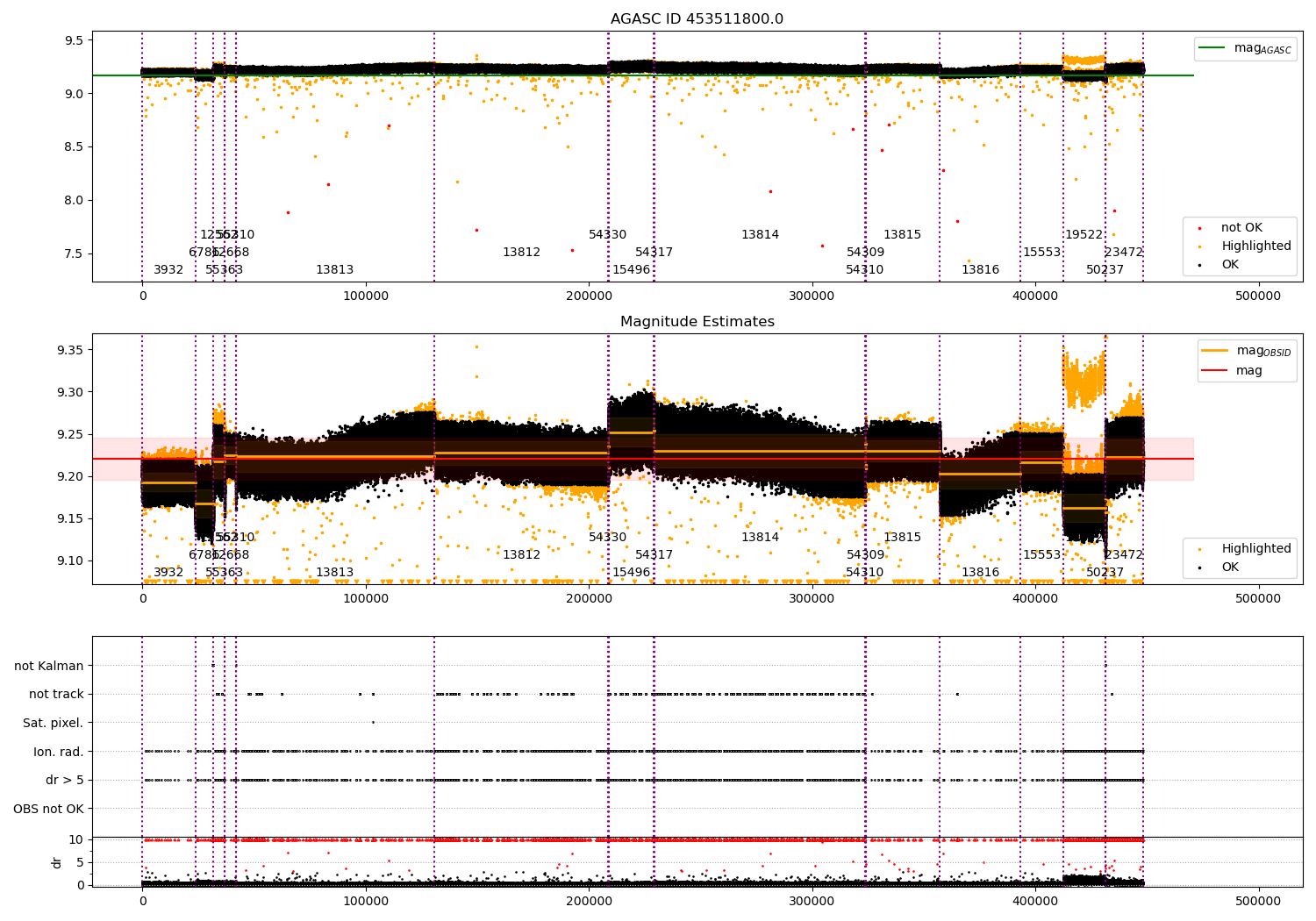
Task: Click the 'not track' y-axis label
Action: pos(56,695)
